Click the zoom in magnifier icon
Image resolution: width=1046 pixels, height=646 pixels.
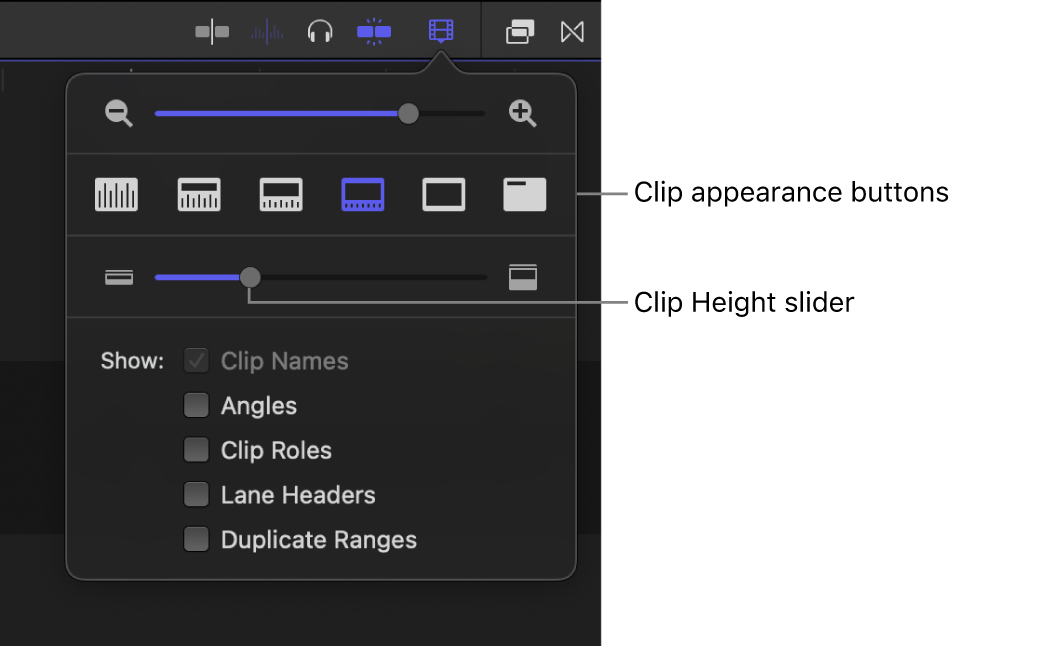[x=522, y=113]
